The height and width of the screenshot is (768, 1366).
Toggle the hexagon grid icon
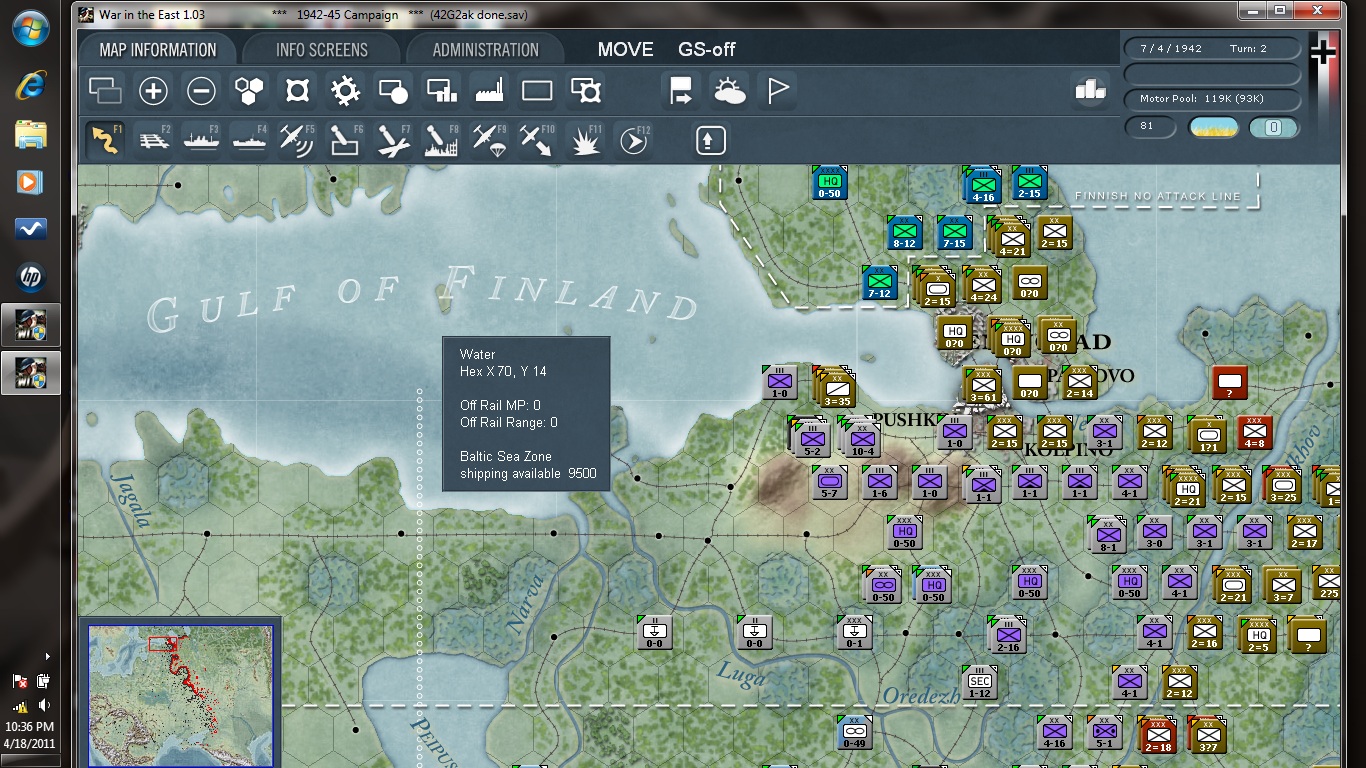coord(249,92)
